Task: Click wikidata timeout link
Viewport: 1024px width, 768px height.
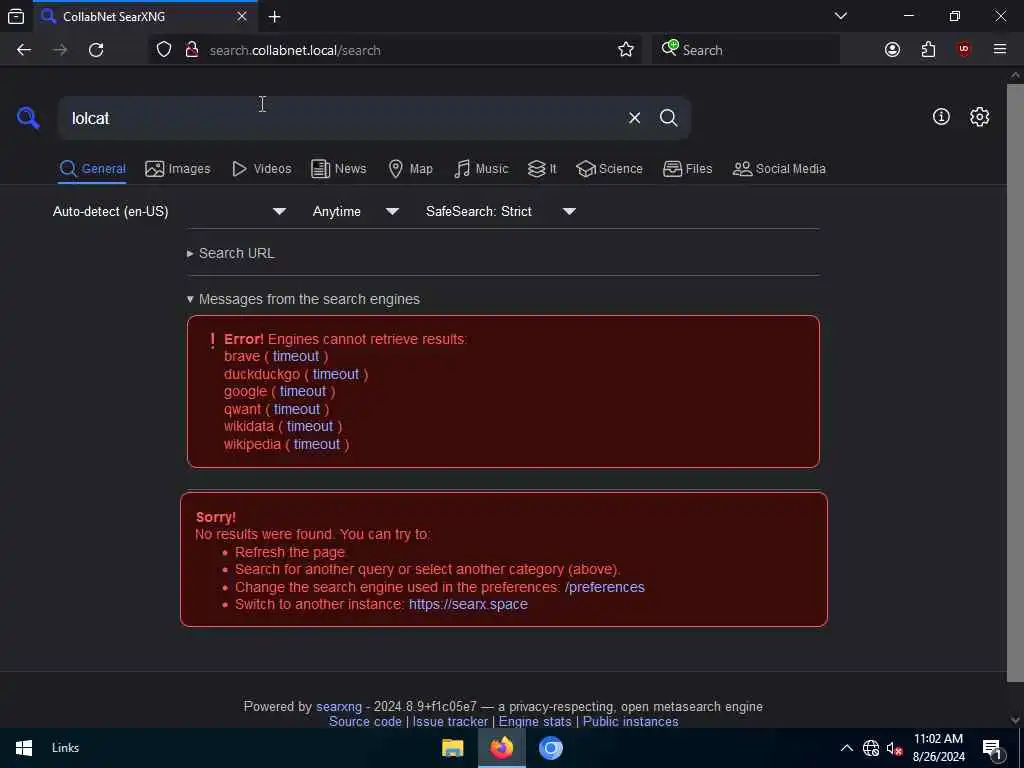Action: tap(310, 426)
